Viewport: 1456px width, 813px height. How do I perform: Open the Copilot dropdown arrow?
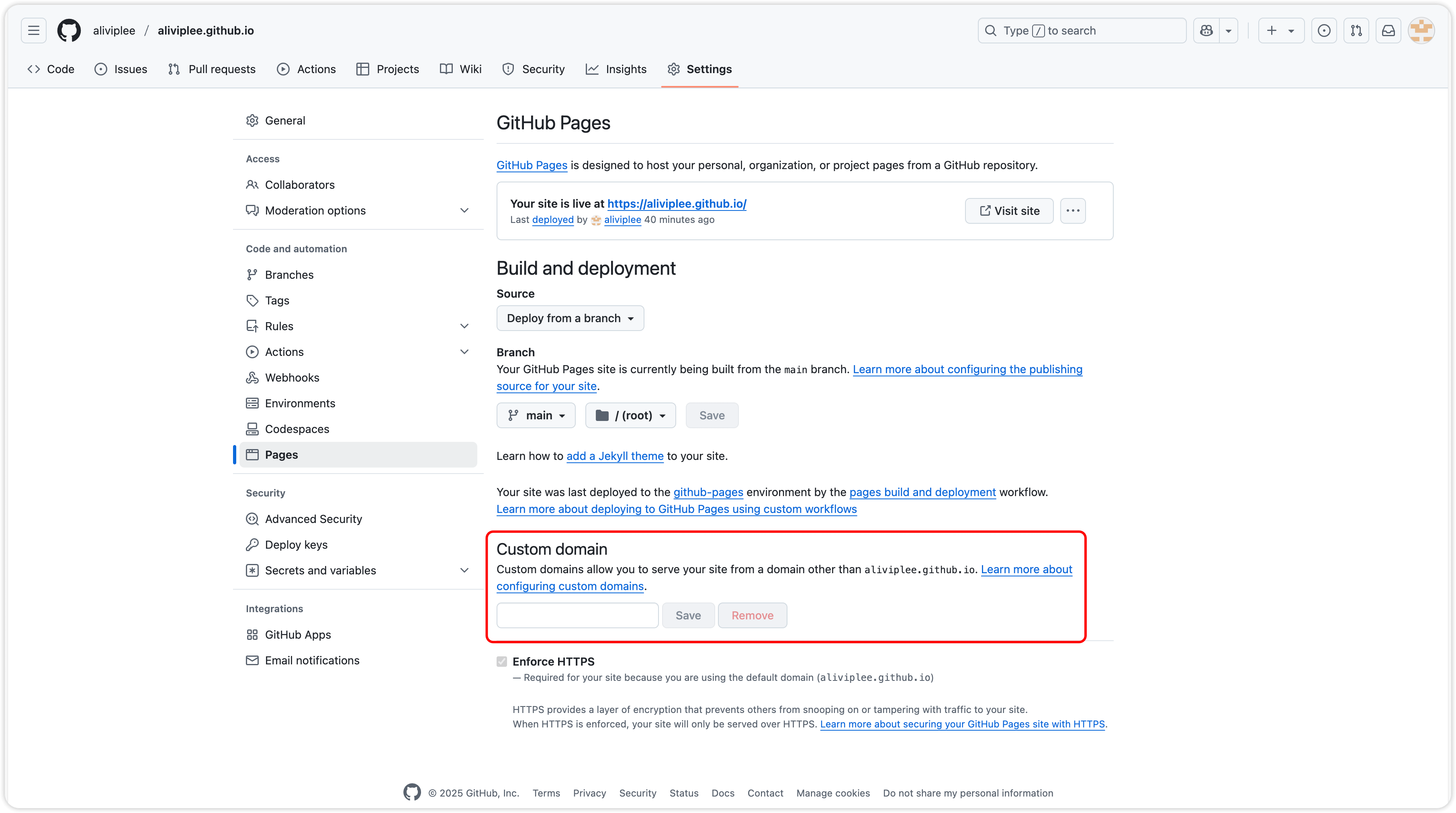pos(1228,31)
